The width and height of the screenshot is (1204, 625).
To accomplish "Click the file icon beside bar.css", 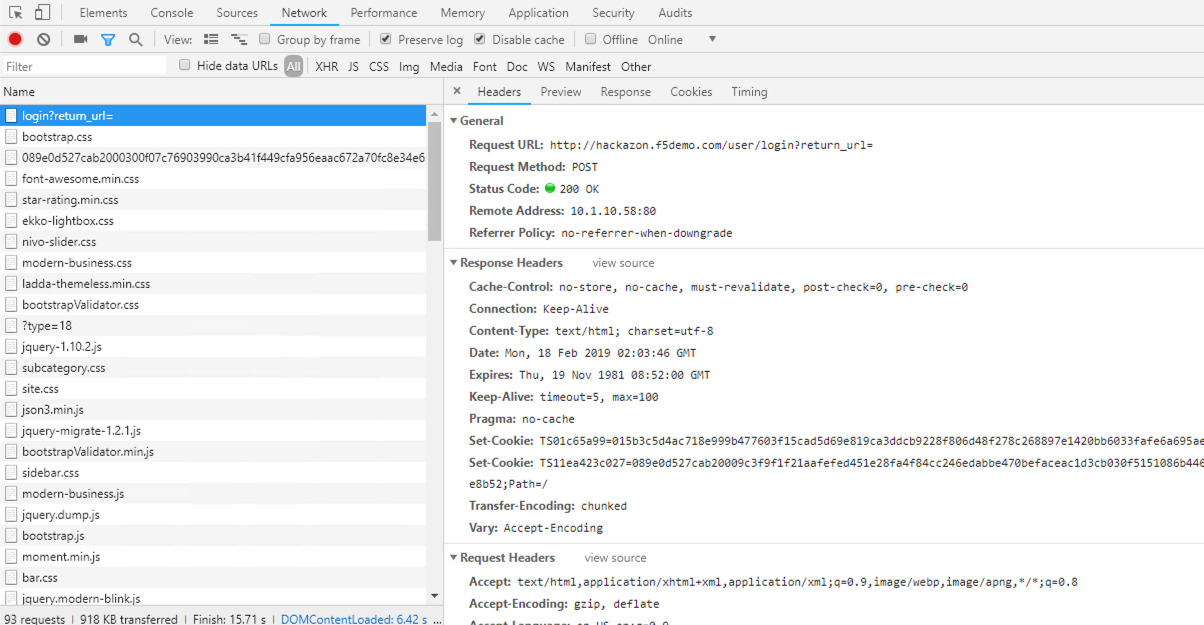I will click(x=11, y=578).
